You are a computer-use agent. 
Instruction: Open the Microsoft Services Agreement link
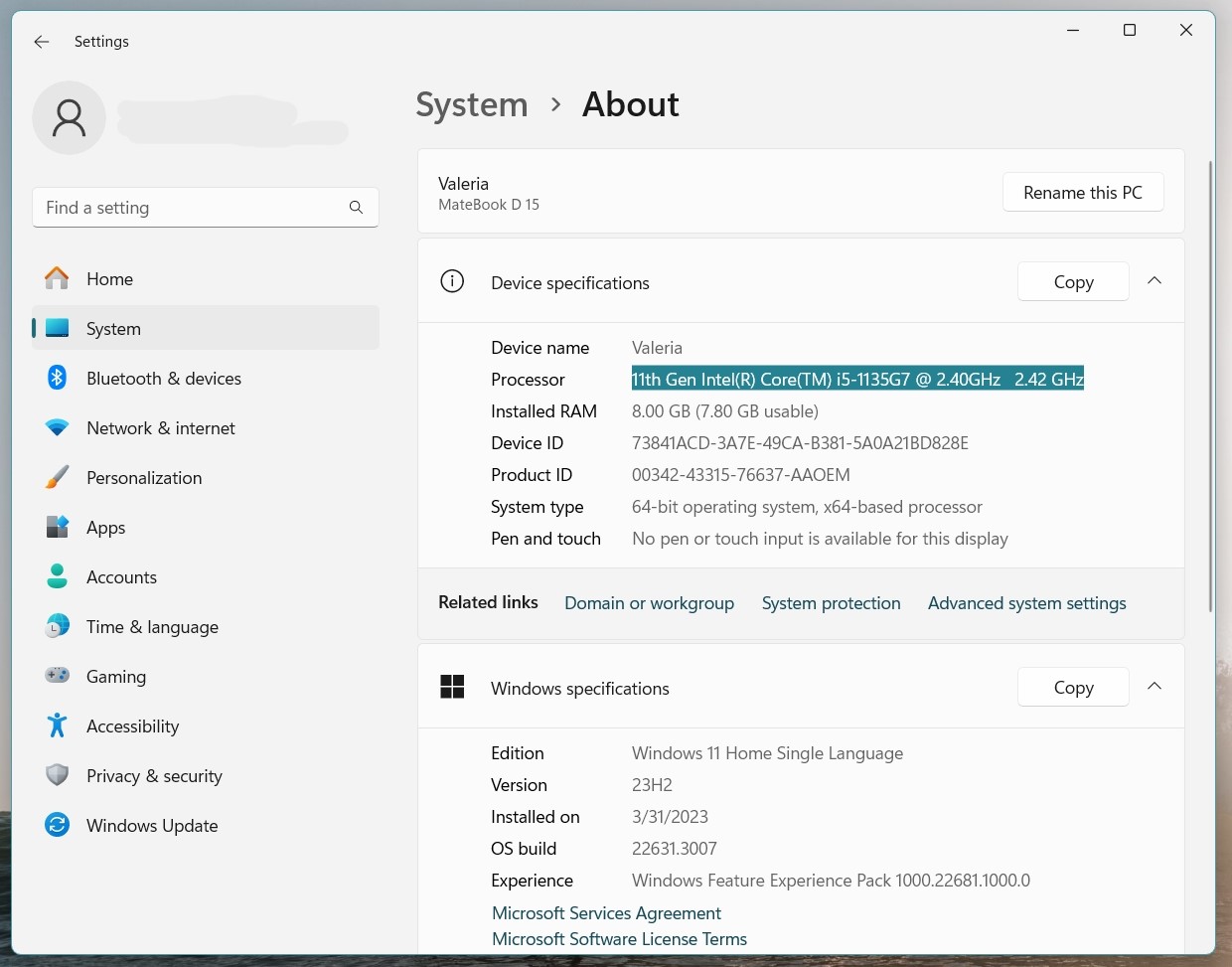606,913
